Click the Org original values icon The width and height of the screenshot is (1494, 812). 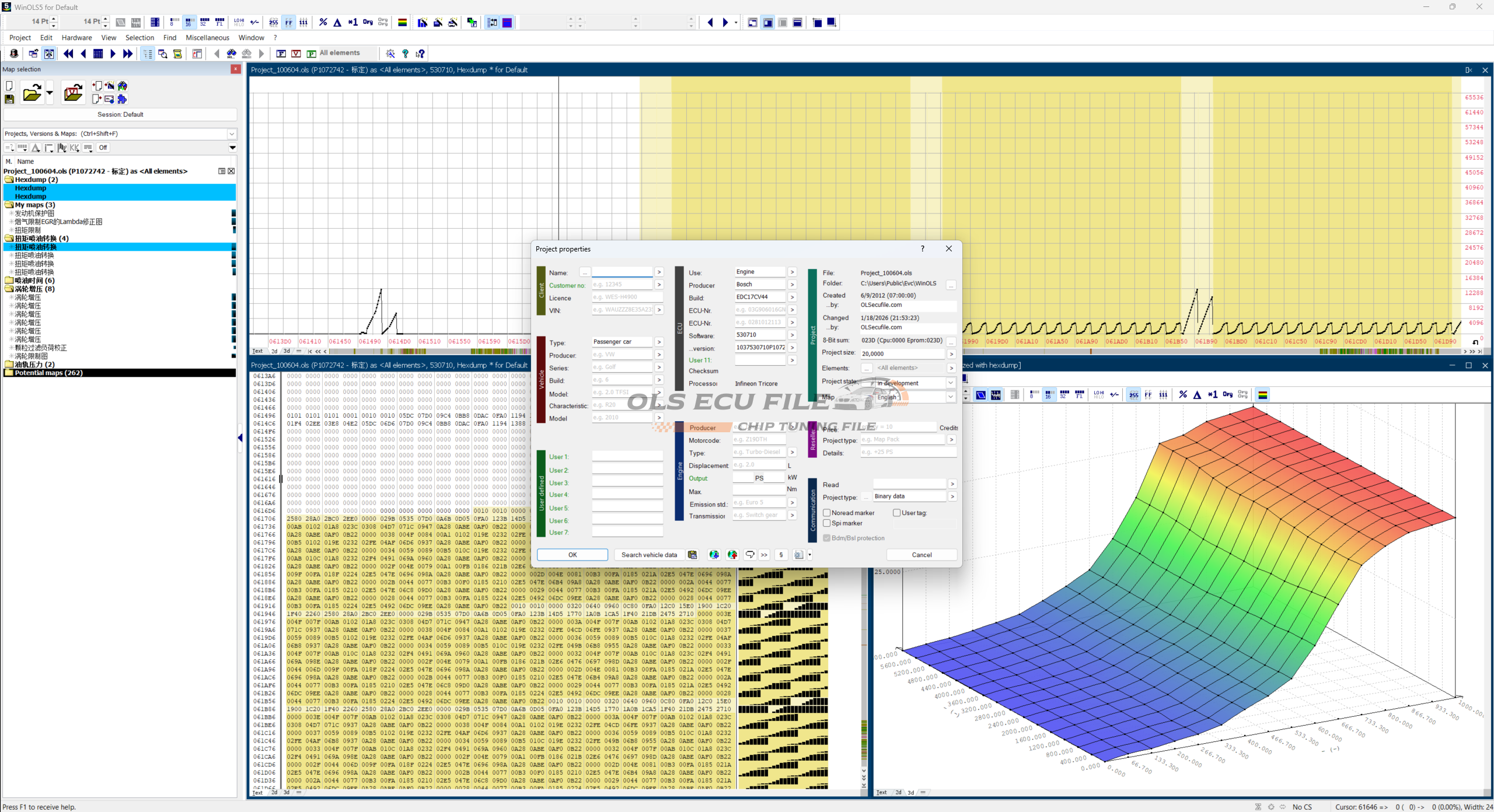pos(368,23)
